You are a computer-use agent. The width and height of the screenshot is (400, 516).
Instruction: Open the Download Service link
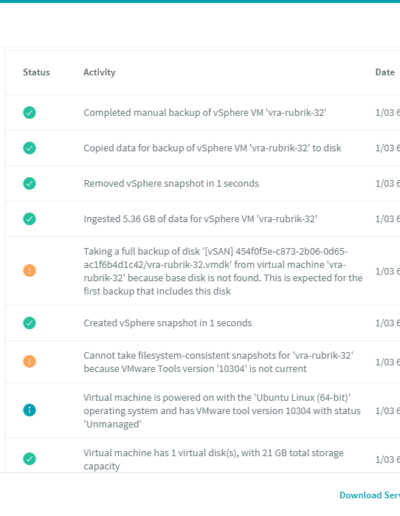[370, 495]
